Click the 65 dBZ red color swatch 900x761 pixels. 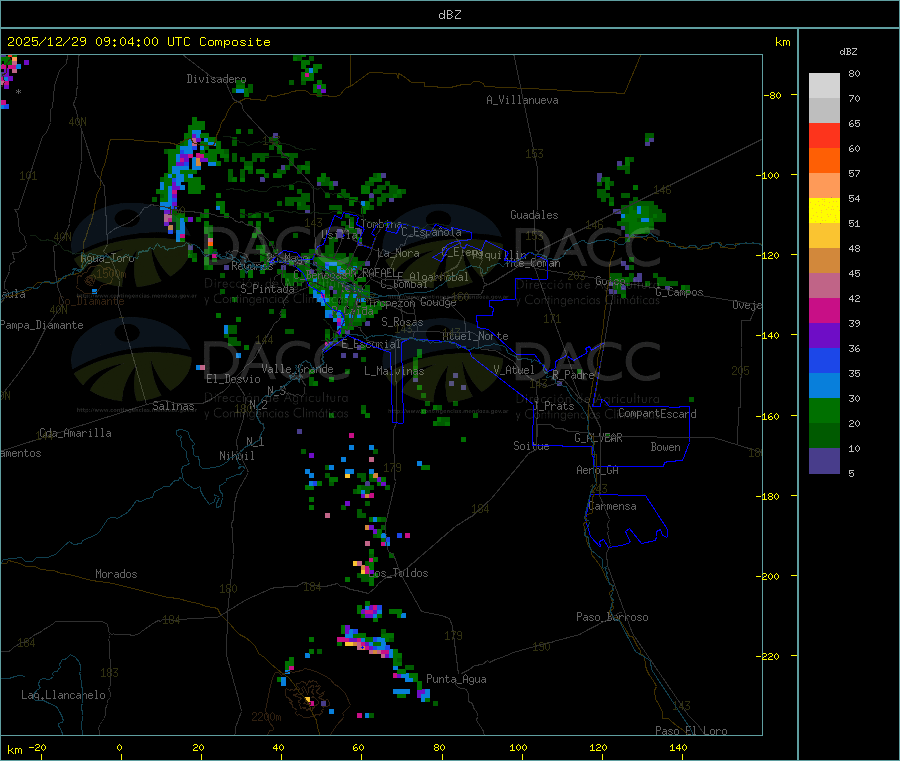[x=824, y=135]
